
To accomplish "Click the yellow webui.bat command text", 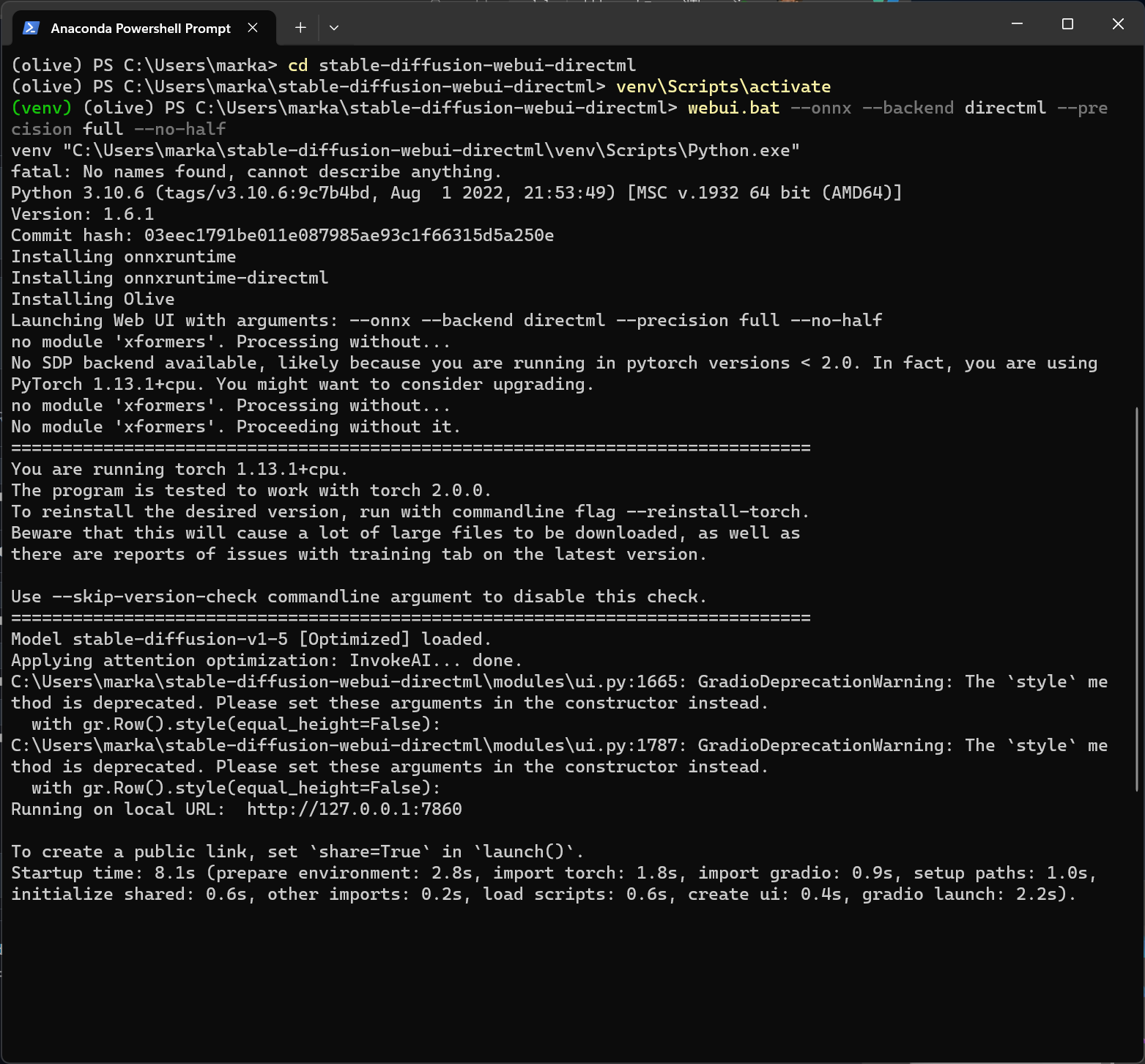I will click(733, 108).
